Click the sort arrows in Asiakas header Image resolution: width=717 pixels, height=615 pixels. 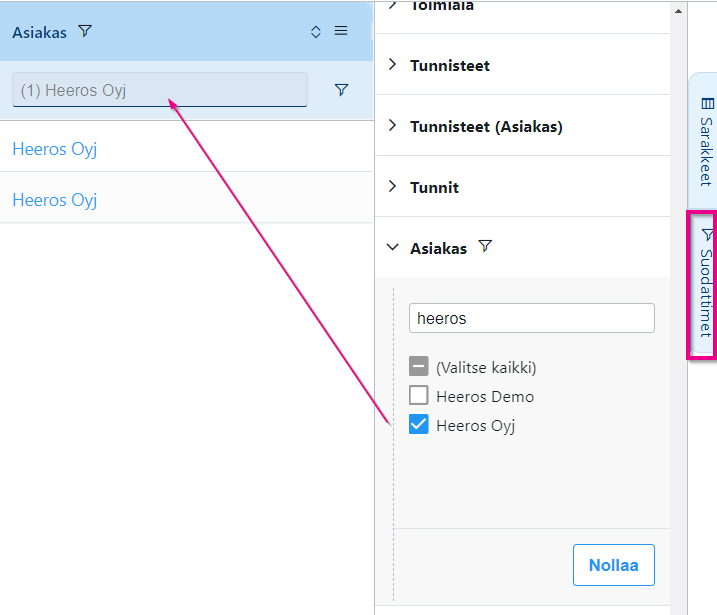316,32
